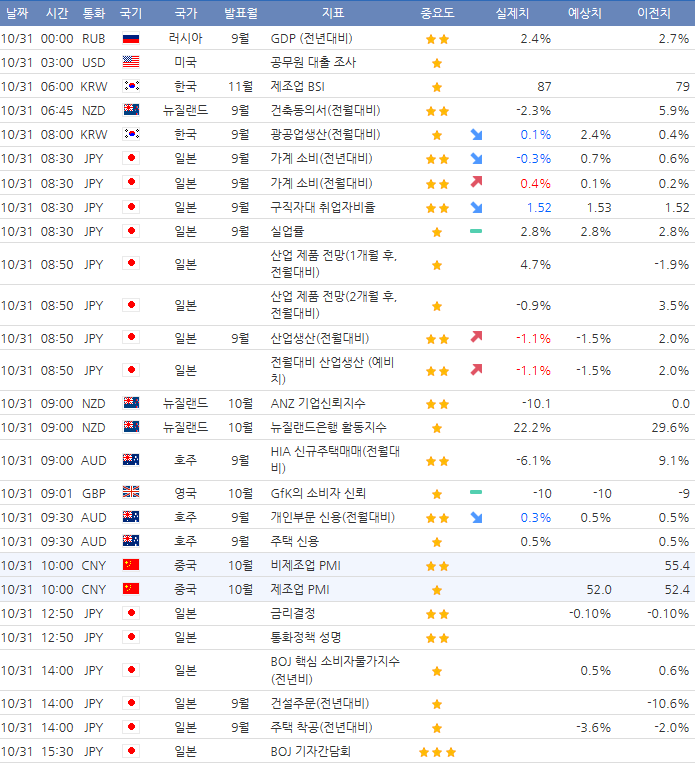Click the Russia flag icon

131,38
